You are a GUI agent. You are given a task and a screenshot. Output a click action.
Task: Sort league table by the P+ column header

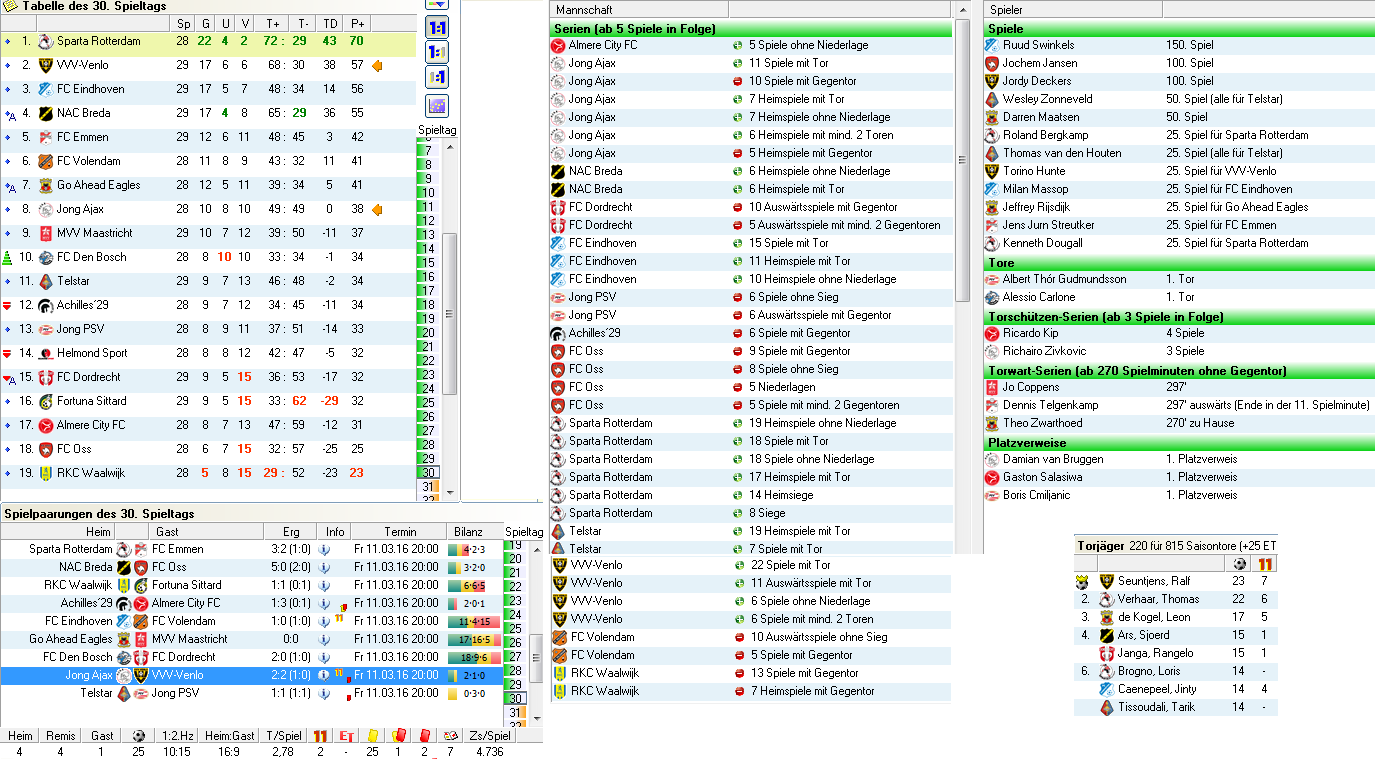tap(357, 23)
